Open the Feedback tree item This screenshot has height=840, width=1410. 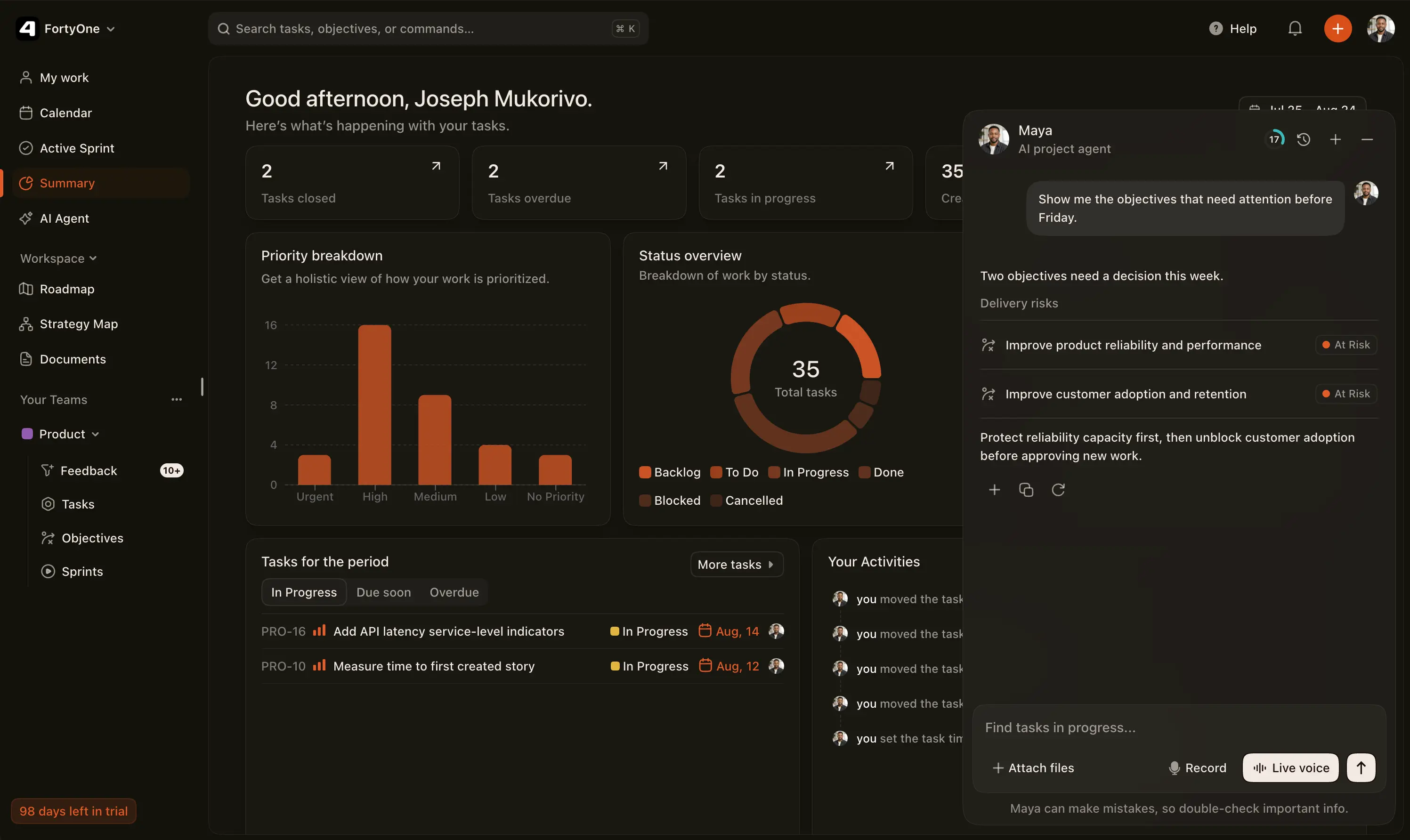112,470
